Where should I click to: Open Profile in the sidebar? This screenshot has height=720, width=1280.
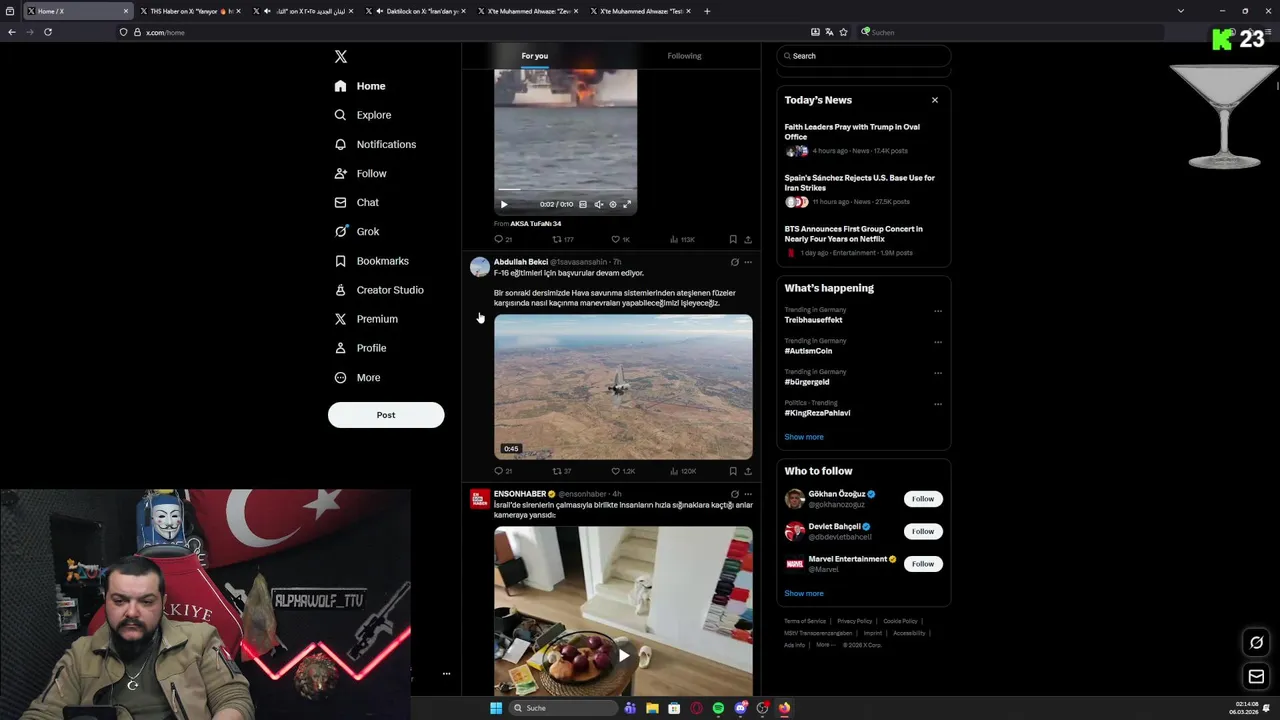click(361, 348)
